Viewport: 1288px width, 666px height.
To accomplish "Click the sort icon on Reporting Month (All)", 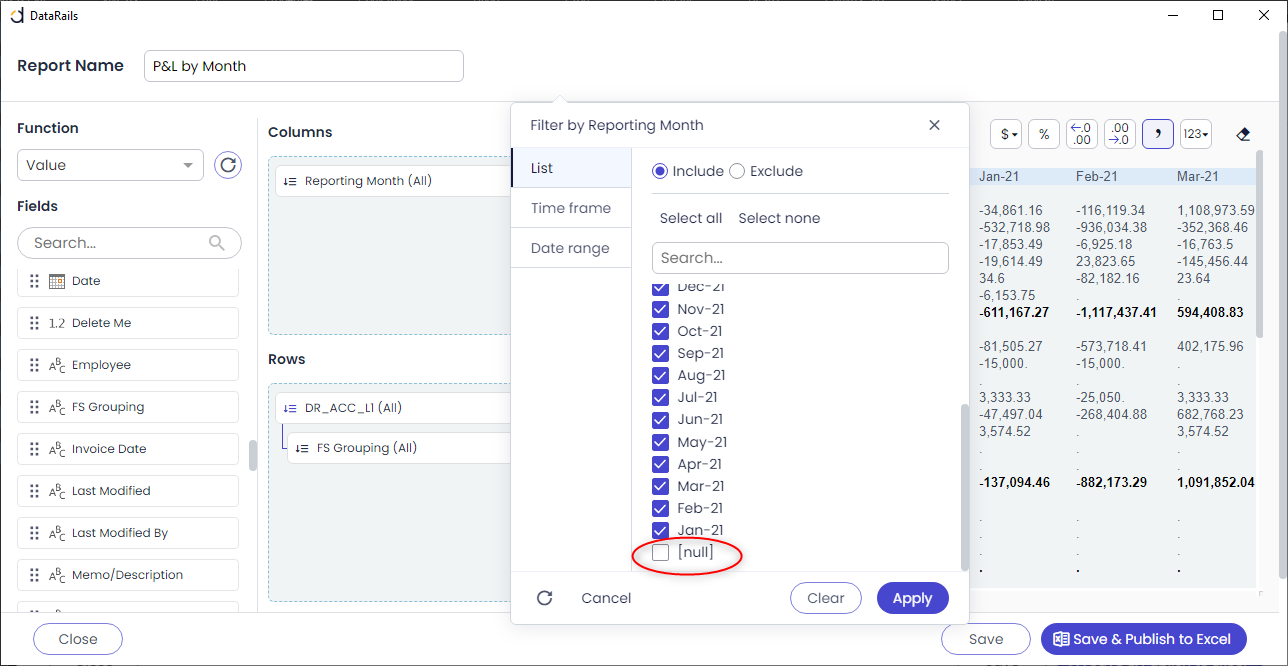I will (291, 181).
